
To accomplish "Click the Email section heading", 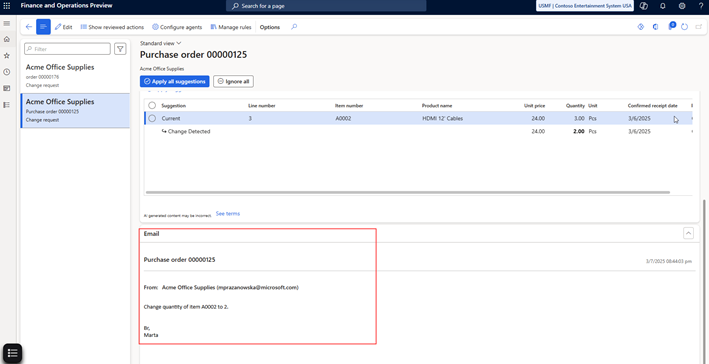I will click(x=151, y=234).
